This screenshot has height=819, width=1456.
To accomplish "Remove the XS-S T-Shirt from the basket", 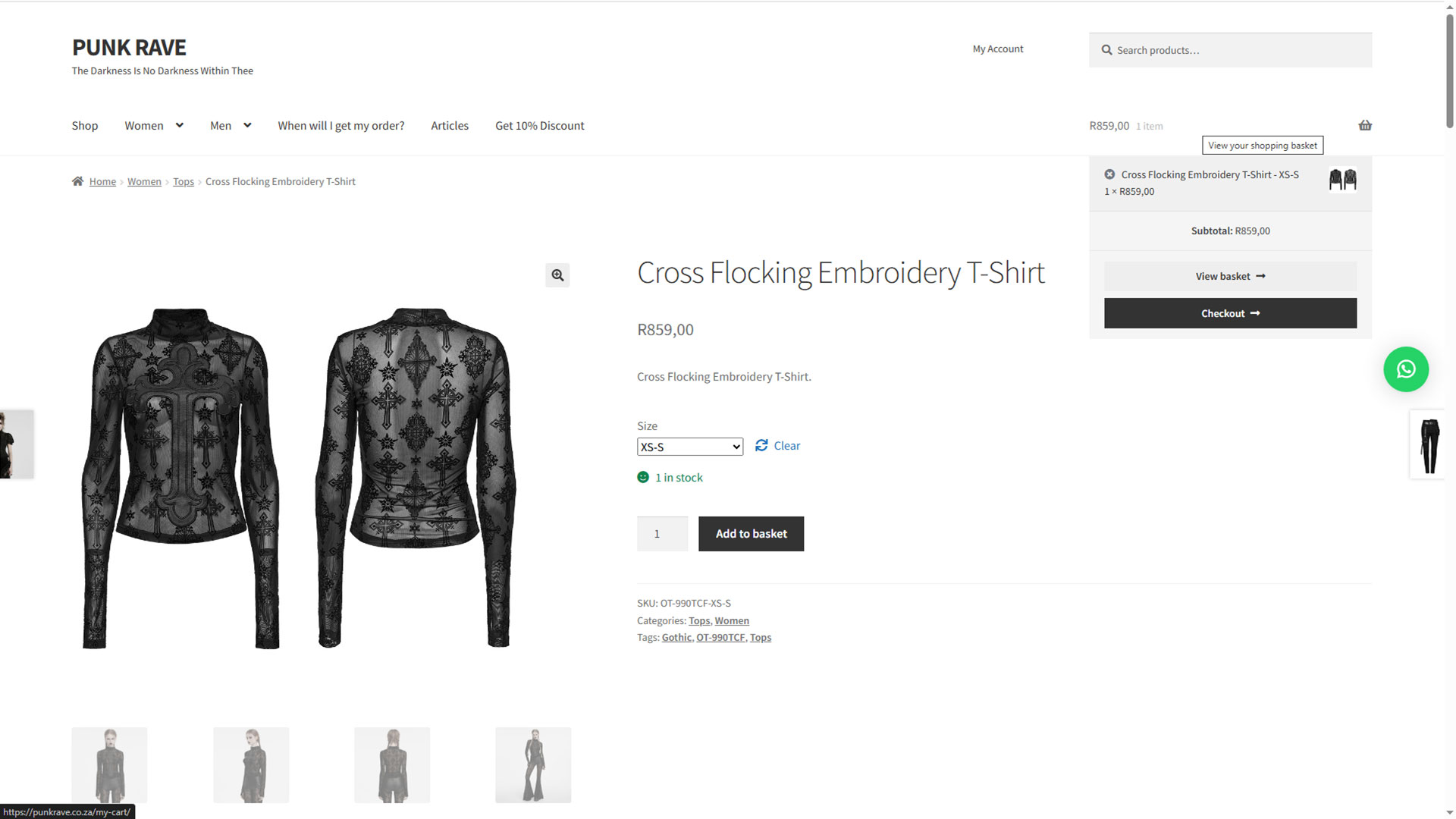I will tap(1109, 174).
